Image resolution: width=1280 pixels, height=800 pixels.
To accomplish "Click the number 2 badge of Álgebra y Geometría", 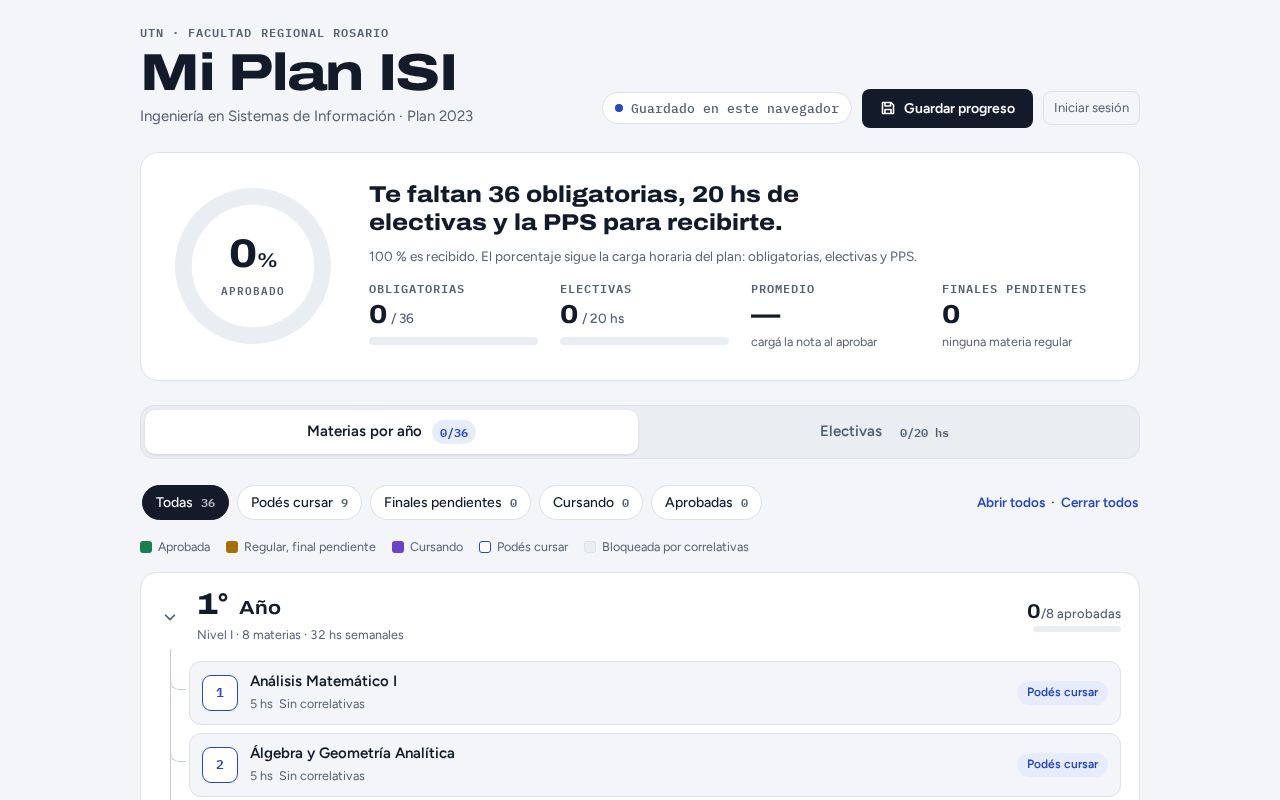I will point(220,765).
